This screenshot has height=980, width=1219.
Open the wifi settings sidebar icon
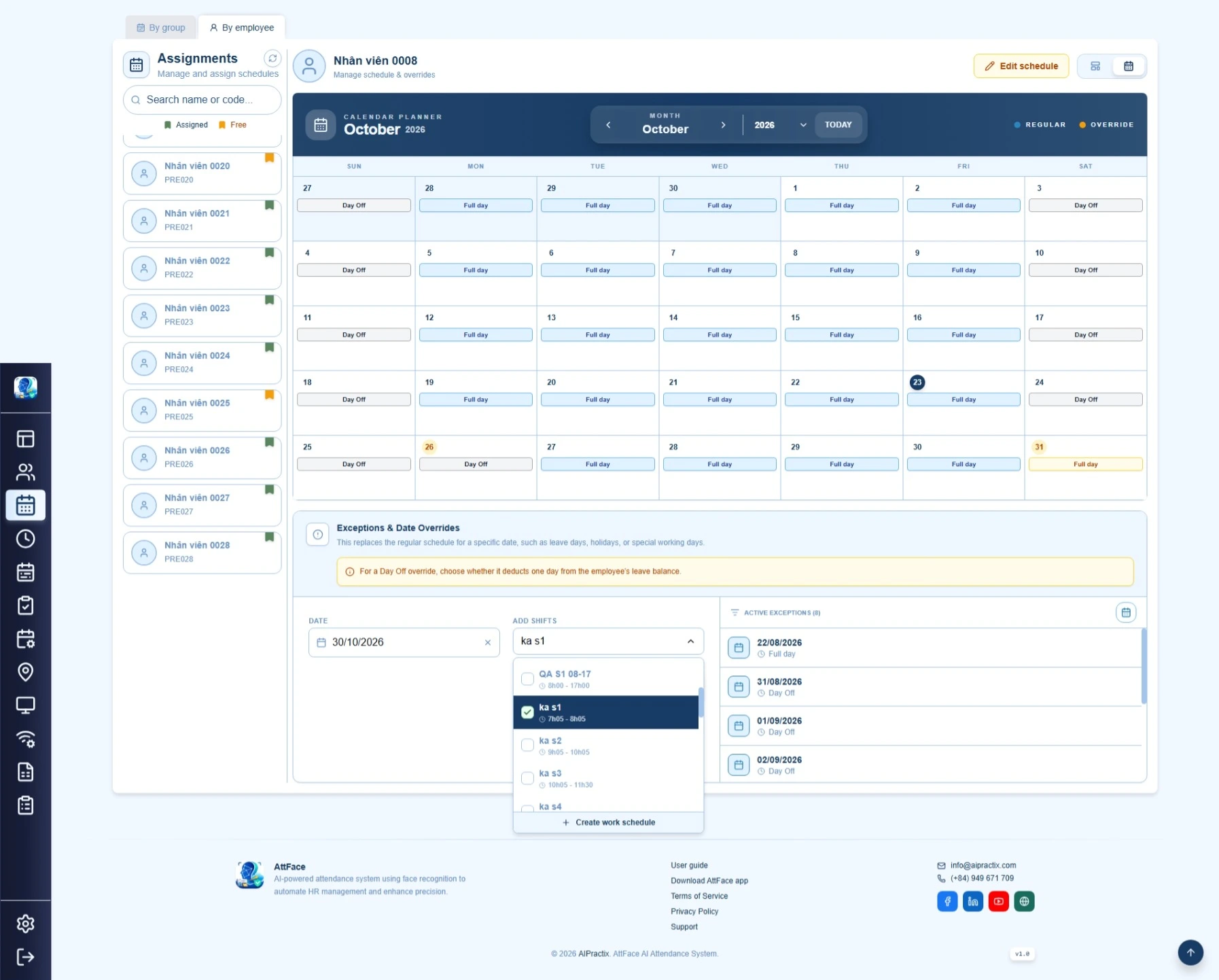pos(25,739)
